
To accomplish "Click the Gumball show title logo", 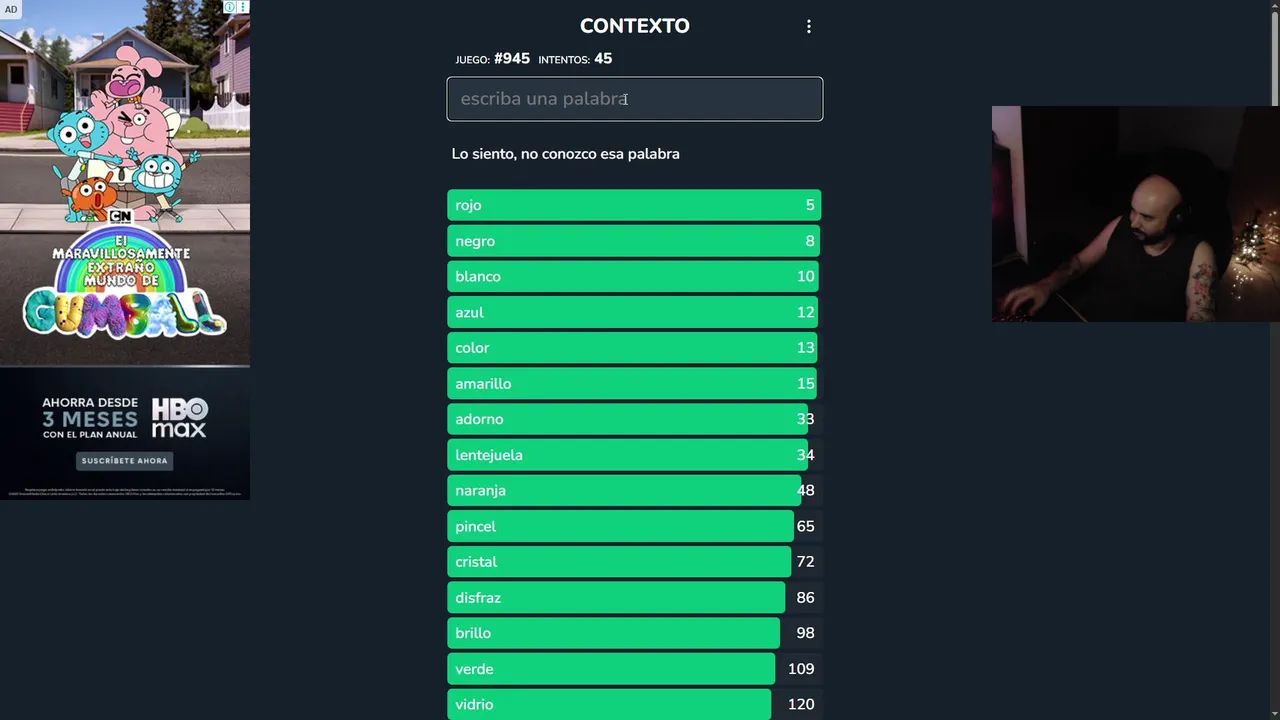I will 124,310.
